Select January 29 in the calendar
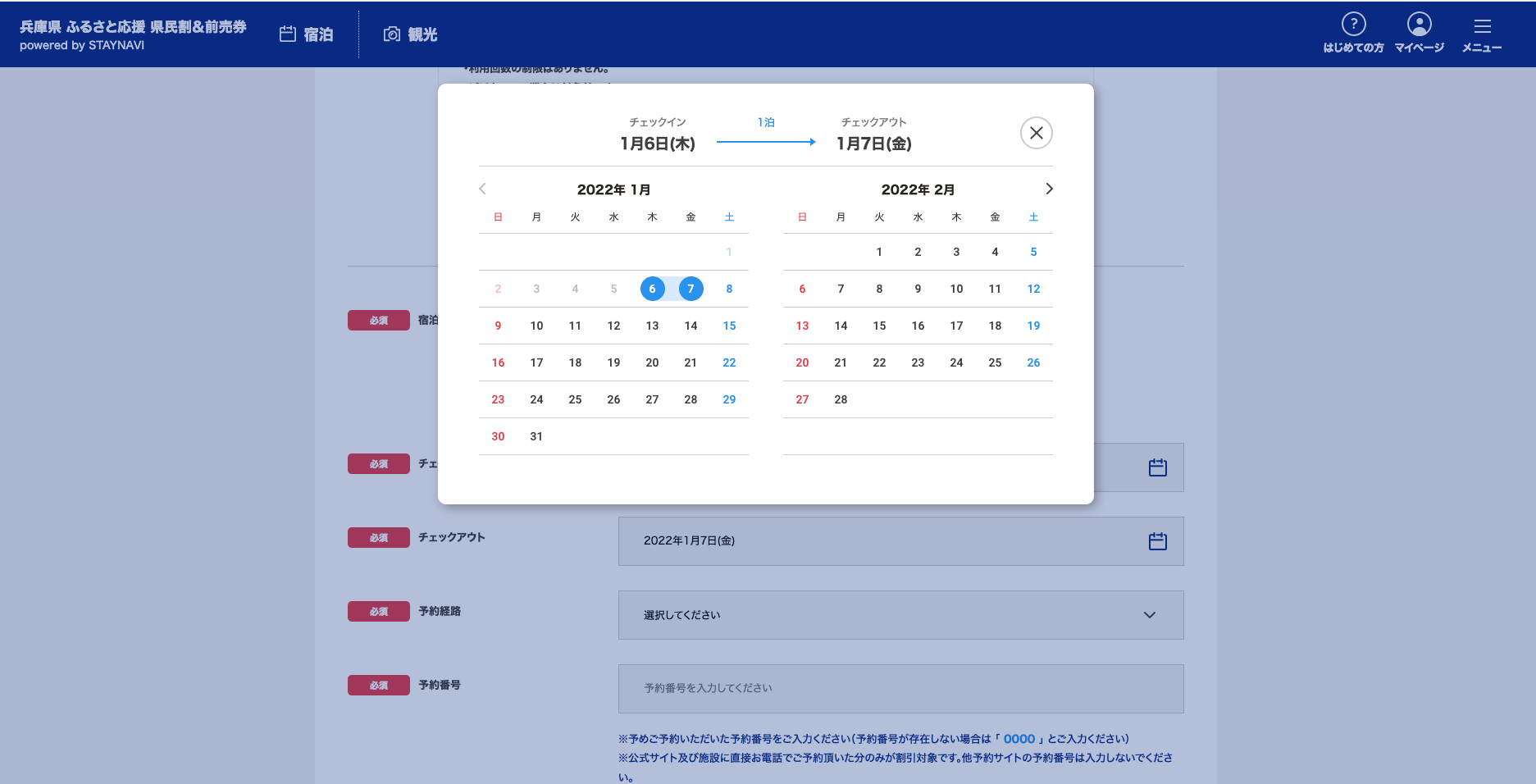Image resolution: width=1536 pixels, height=784 pixels. [x=729, y=399]
